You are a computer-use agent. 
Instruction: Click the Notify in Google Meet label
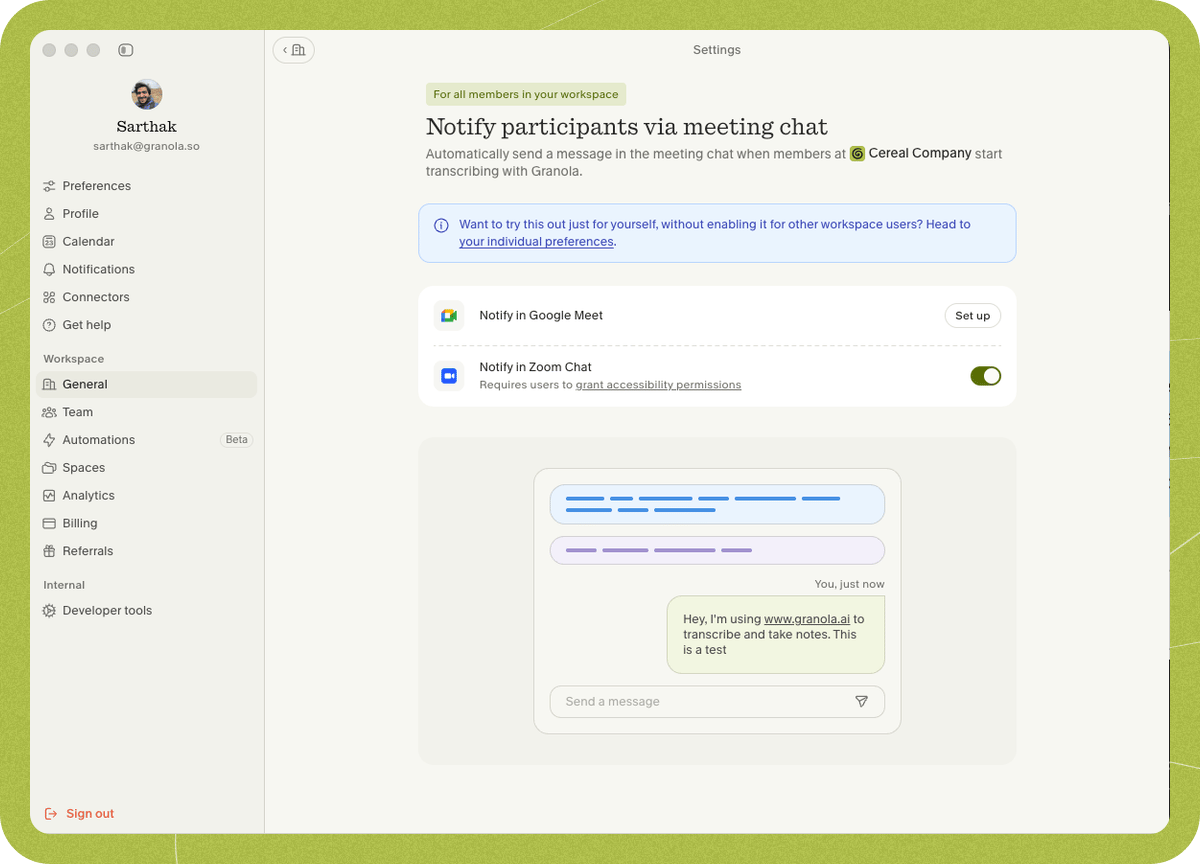541,316
